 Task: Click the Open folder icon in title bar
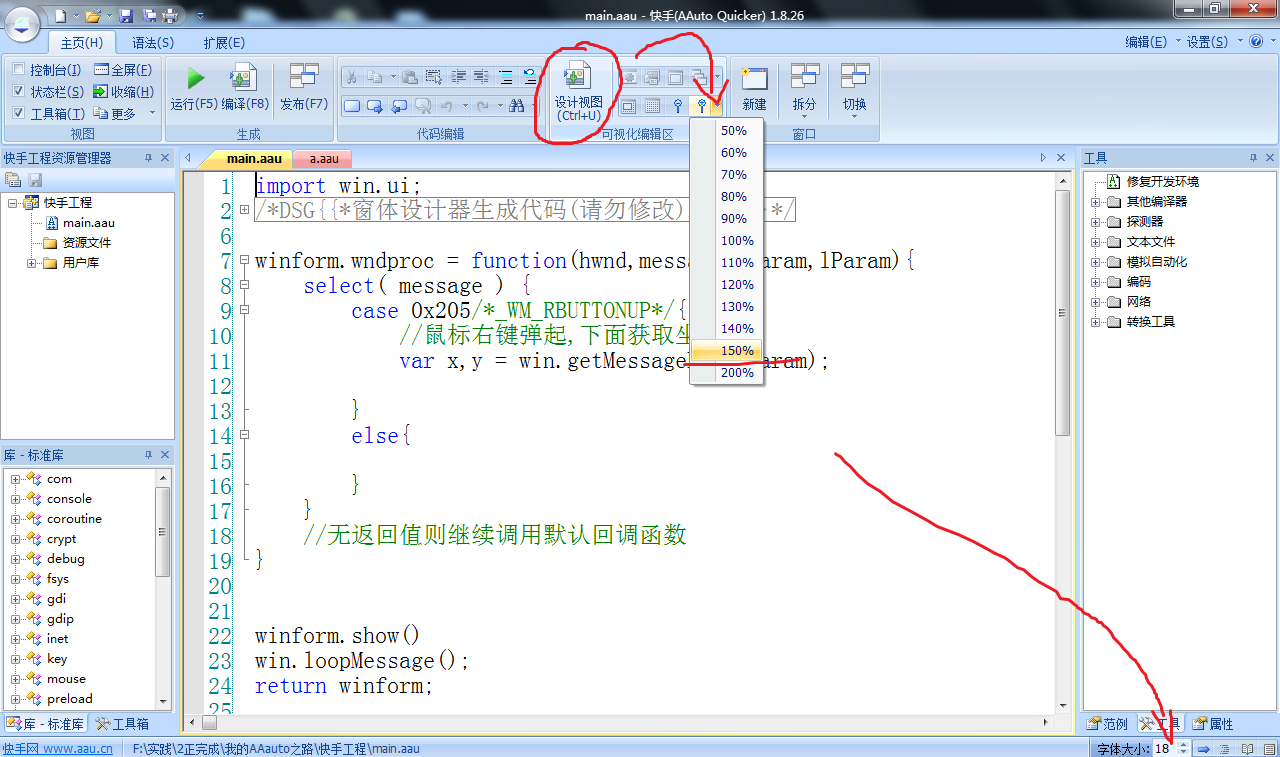pyautogui.click(x=92, y=16)
